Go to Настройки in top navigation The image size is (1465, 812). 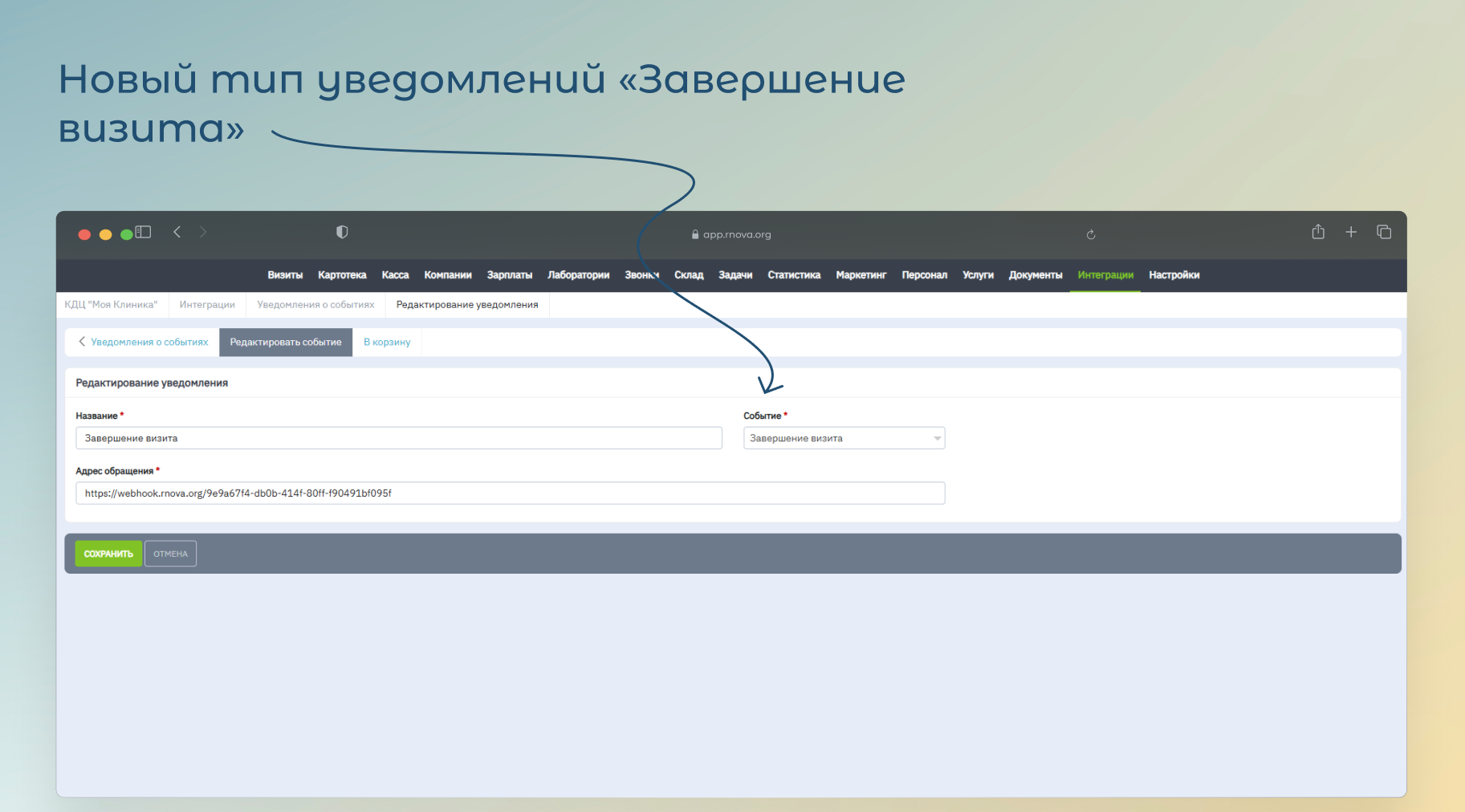tap(1174, 275)
